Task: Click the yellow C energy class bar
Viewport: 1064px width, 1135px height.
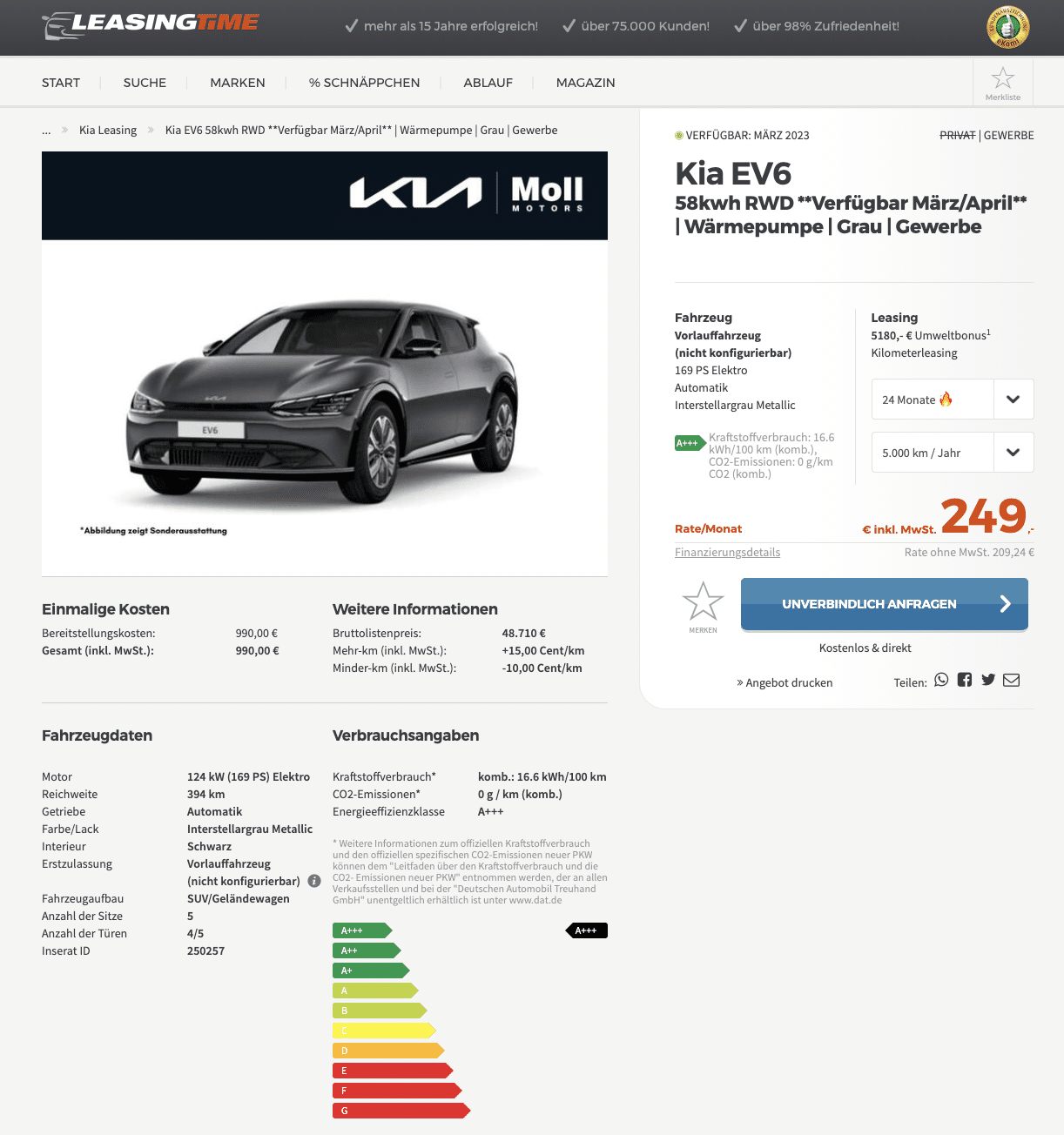Action: 384,1031
